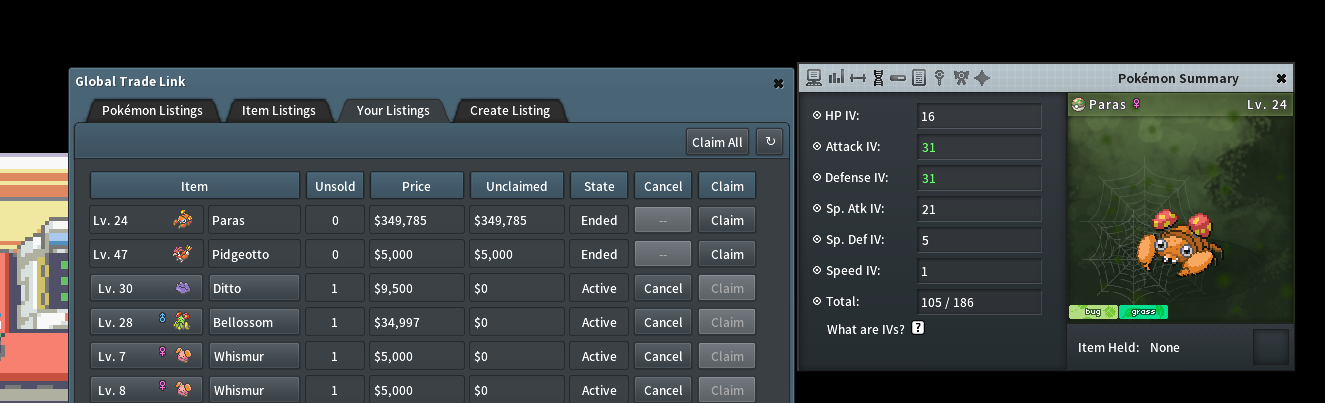Viewport: 1325px width, 403px height.
Task: Open the computer/info icon in Pokémon Summary
Action: click(813, 77)
